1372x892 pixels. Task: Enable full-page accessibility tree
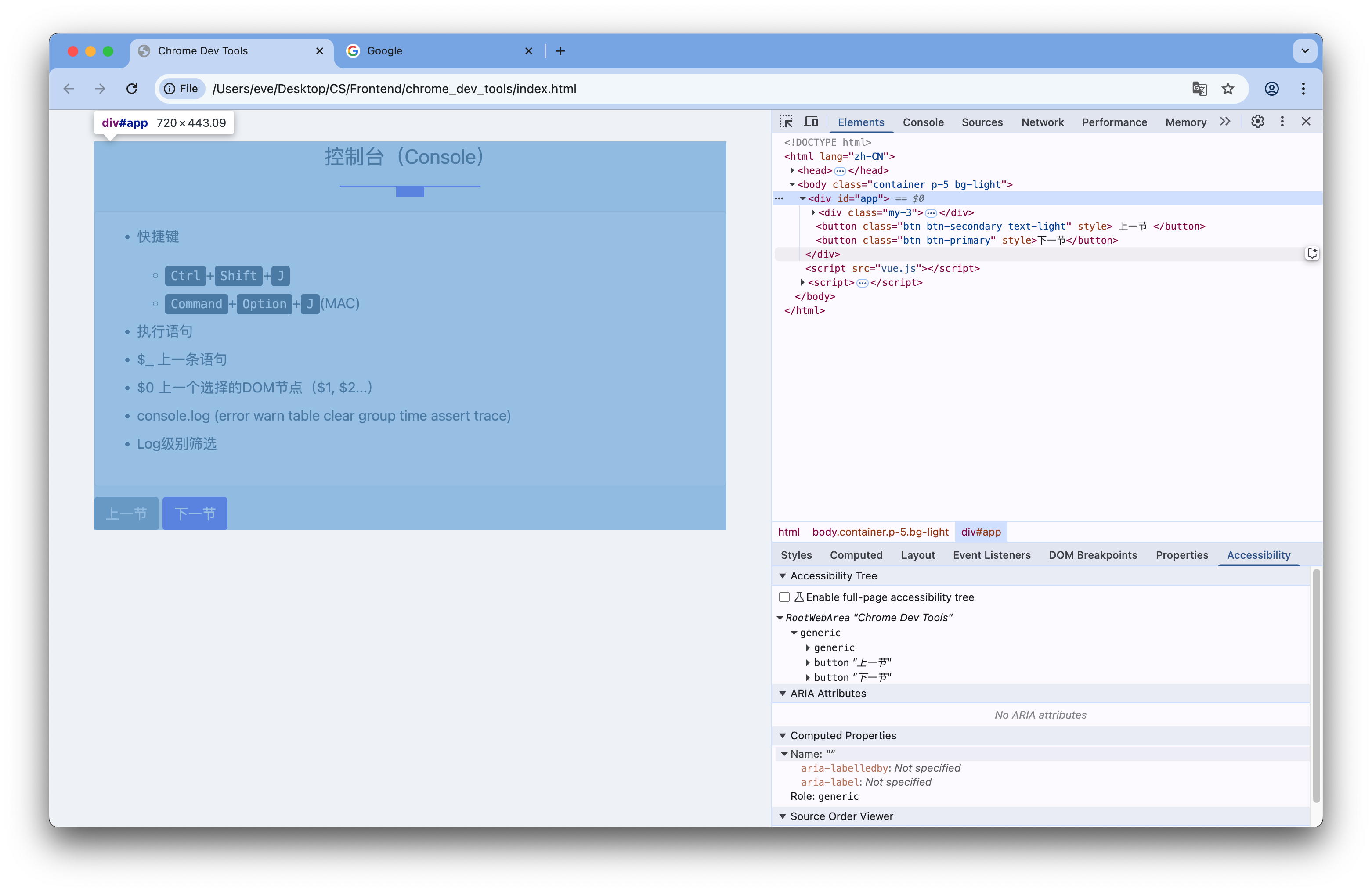tap(784, 597)
